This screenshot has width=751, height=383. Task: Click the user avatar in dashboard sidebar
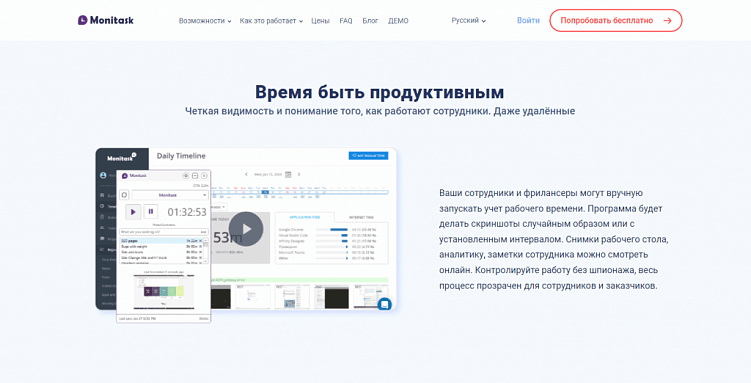(103, 175)
